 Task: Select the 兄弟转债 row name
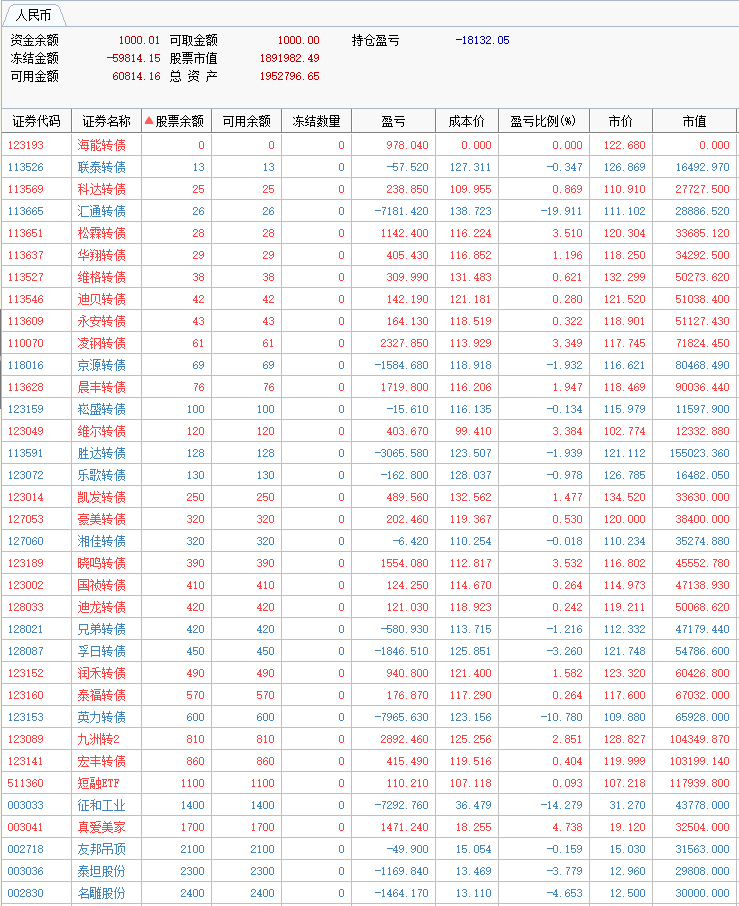(102, 629)
